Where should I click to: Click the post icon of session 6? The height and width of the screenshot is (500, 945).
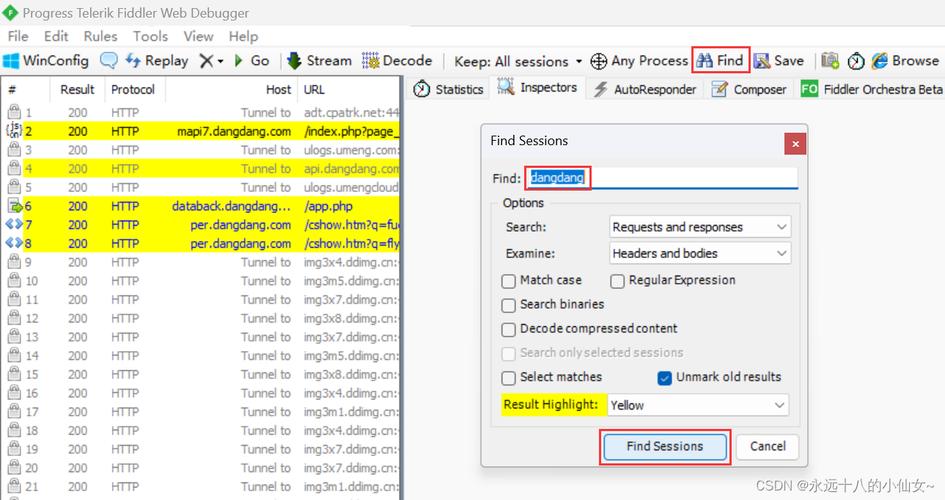pos(14,206)
